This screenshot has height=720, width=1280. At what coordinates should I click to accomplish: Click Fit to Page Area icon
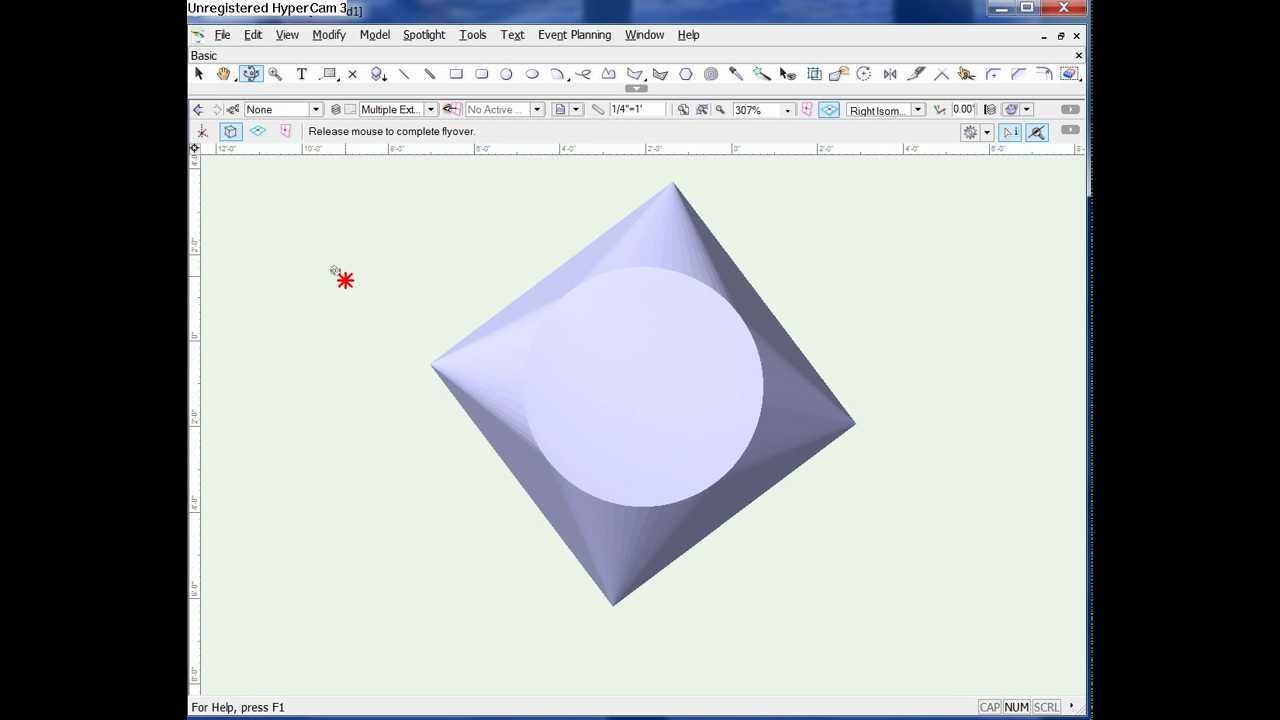tap(683, 109)
